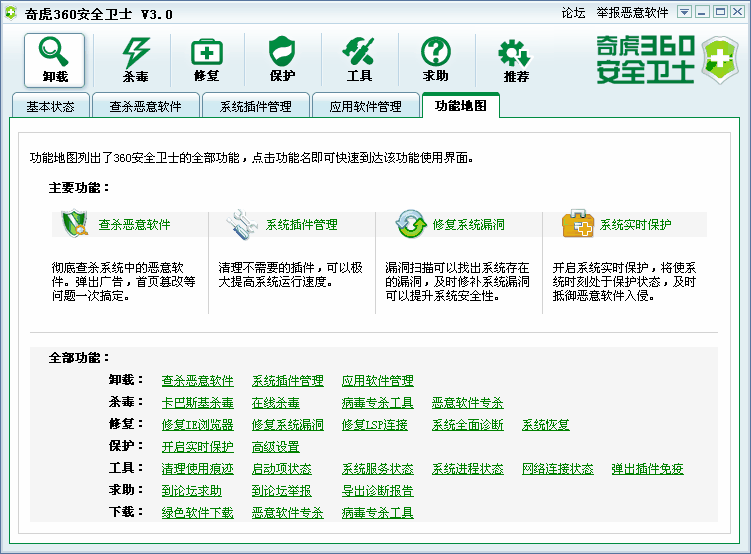Open the 论坛 link in title bar
The image size is (751, 554).
click(x=573, y=13)
